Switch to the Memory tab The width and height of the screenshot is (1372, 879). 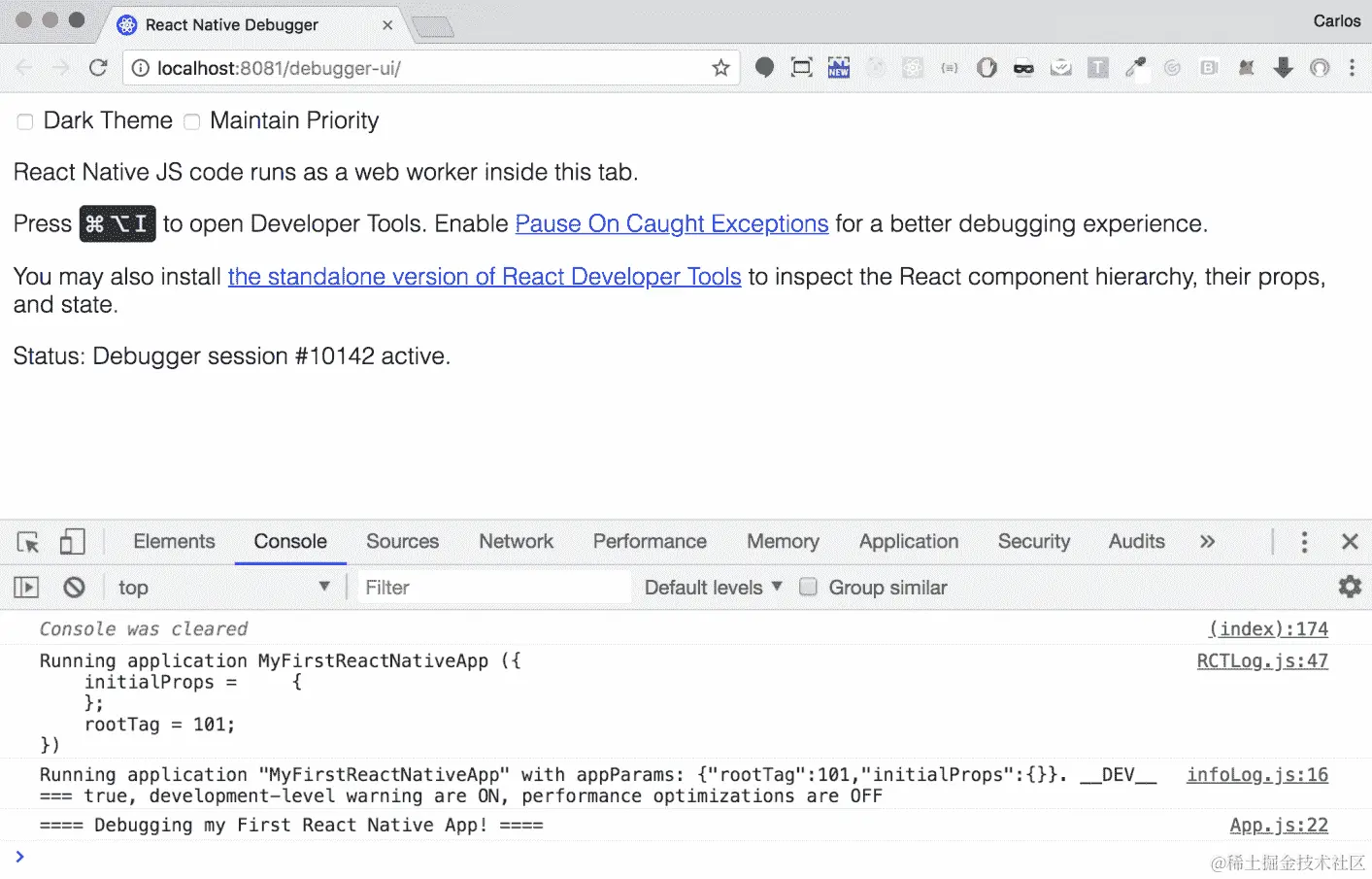[783, 541]
